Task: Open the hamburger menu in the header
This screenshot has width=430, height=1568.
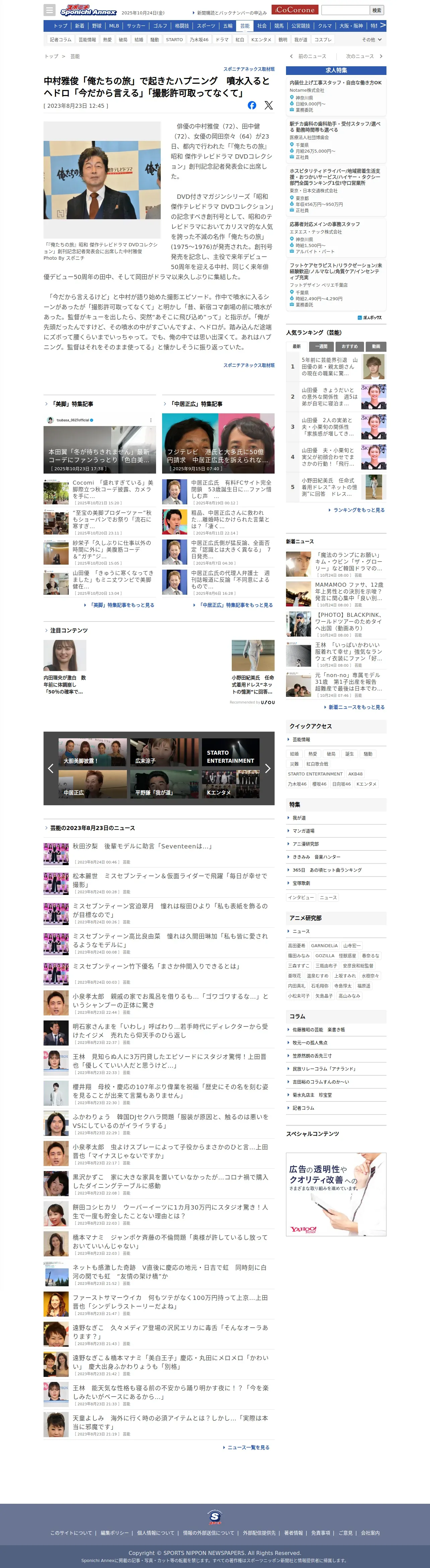Action: (x=50, y=10)
